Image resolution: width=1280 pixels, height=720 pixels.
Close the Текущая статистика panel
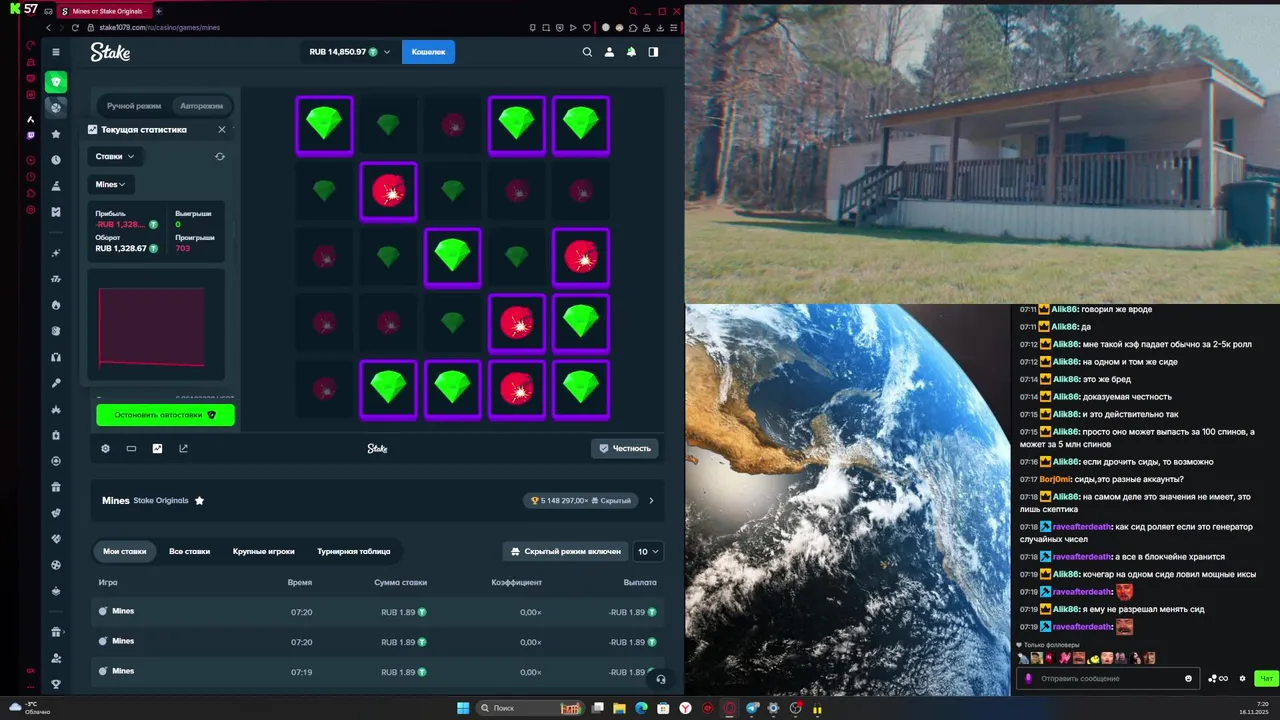point(222,129)
